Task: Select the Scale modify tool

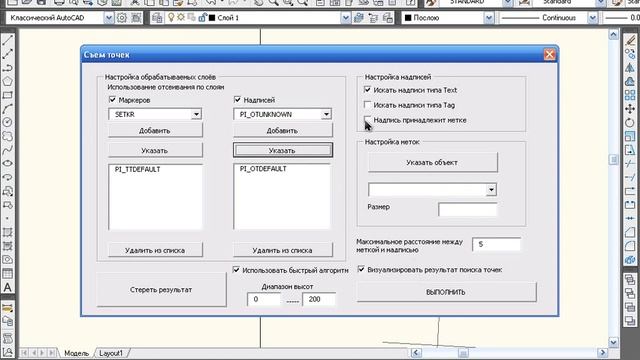Action: click(630, 136)
